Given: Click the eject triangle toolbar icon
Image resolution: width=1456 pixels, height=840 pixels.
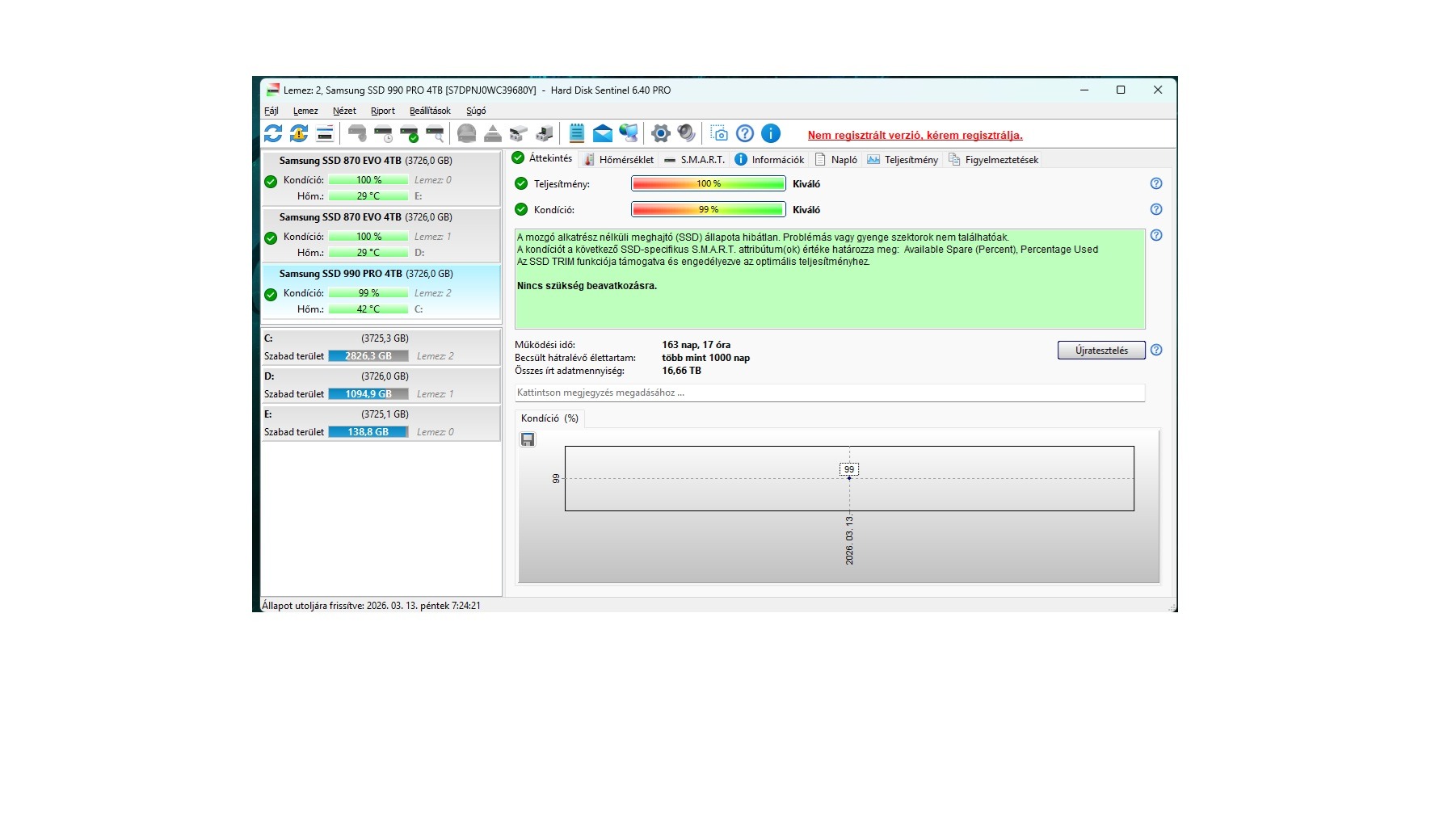Looking at the screenshot, I should pos(493,133).
